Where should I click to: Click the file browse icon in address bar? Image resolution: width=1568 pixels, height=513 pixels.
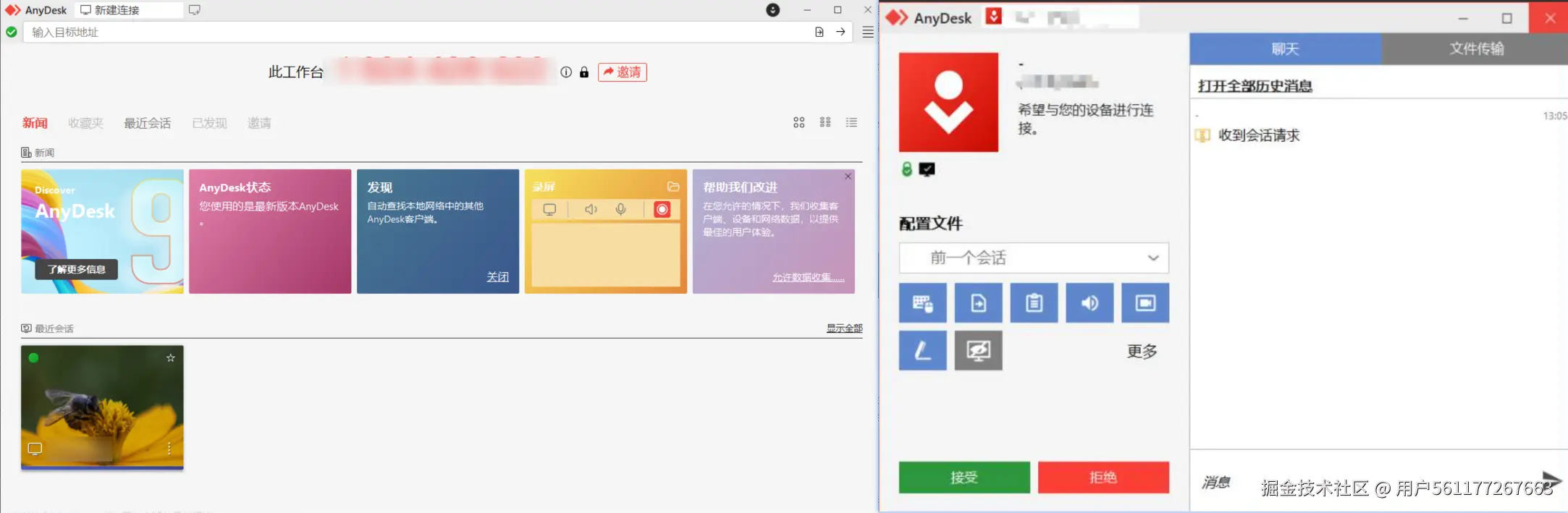coord(819,32)
